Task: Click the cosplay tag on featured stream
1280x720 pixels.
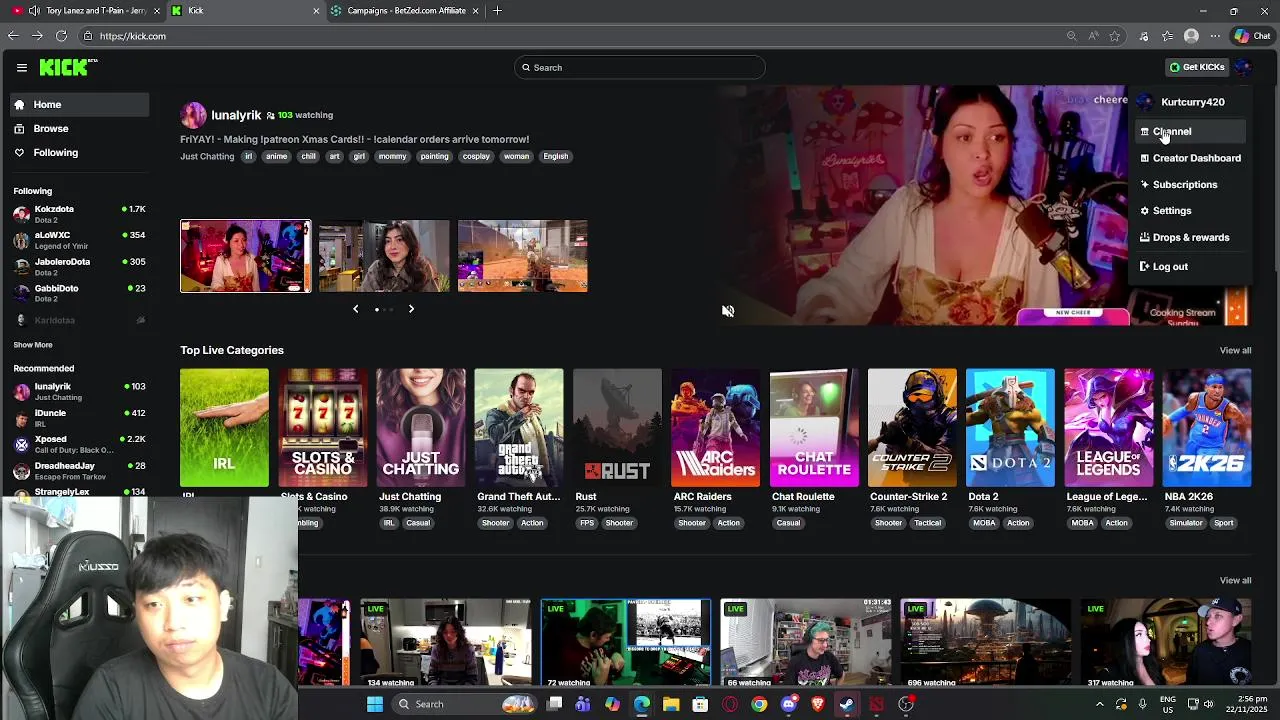Action: click(476, 156)
